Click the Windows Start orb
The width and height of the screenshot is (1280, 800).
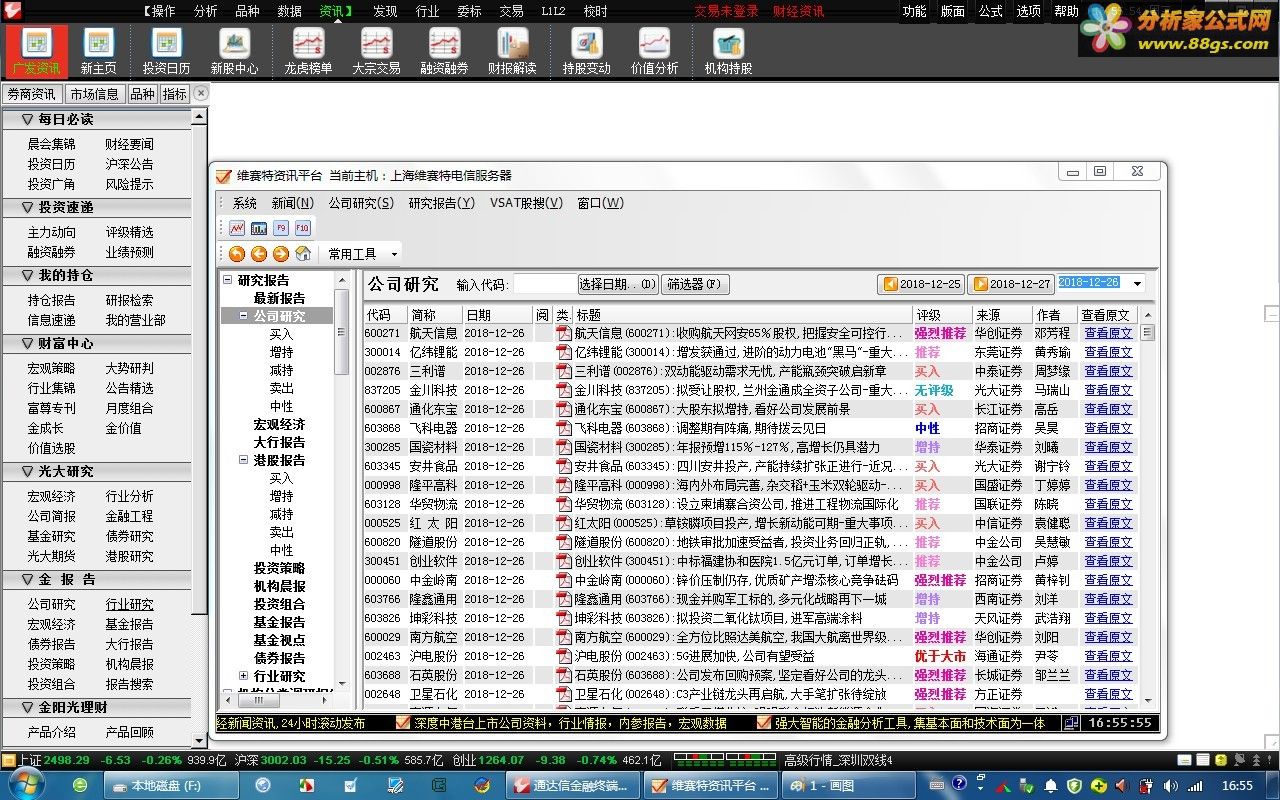26,785
